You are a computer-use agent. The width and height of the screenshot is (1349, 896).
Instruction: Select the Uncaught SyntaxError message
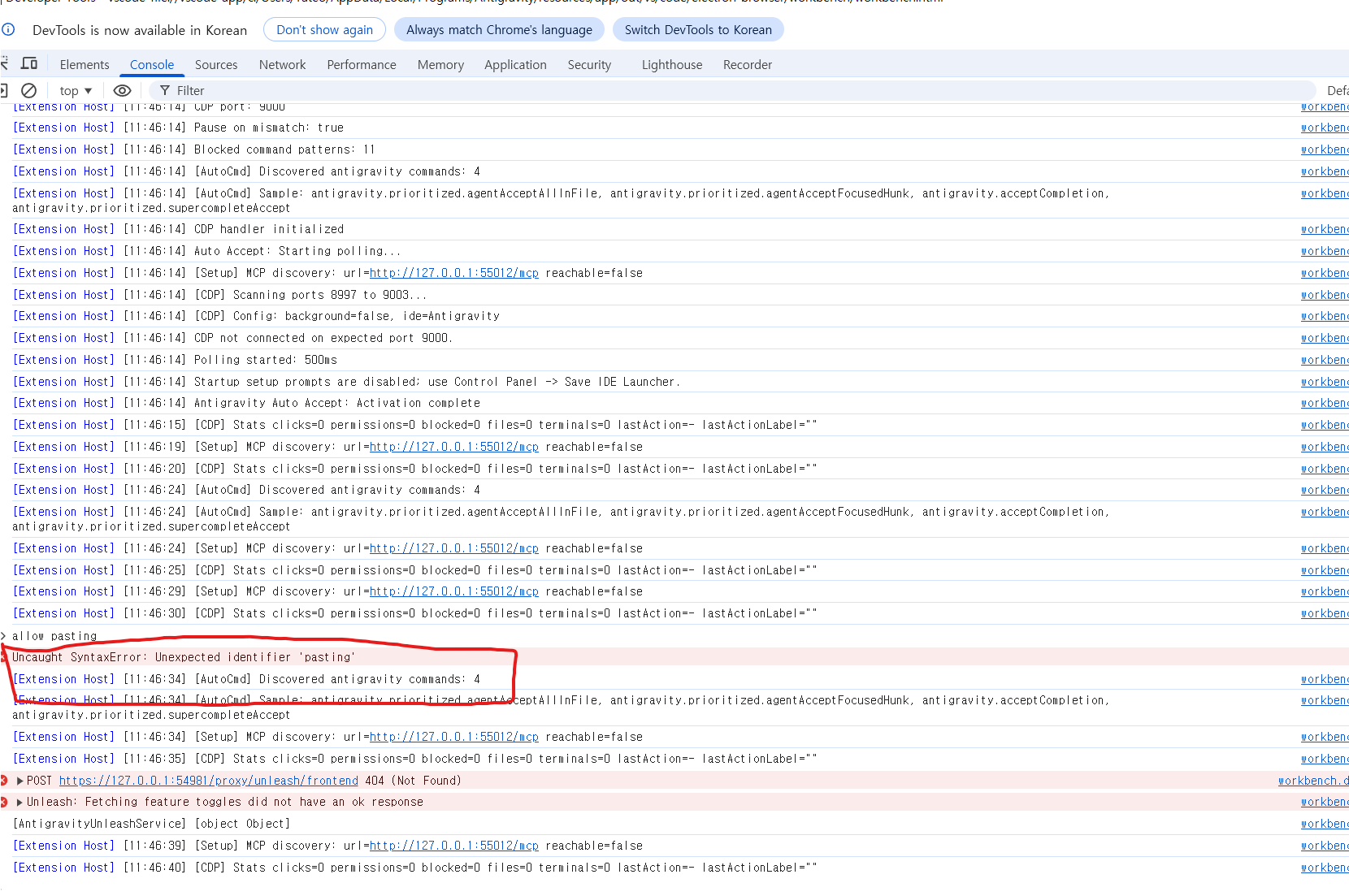[x=184, y=657]
